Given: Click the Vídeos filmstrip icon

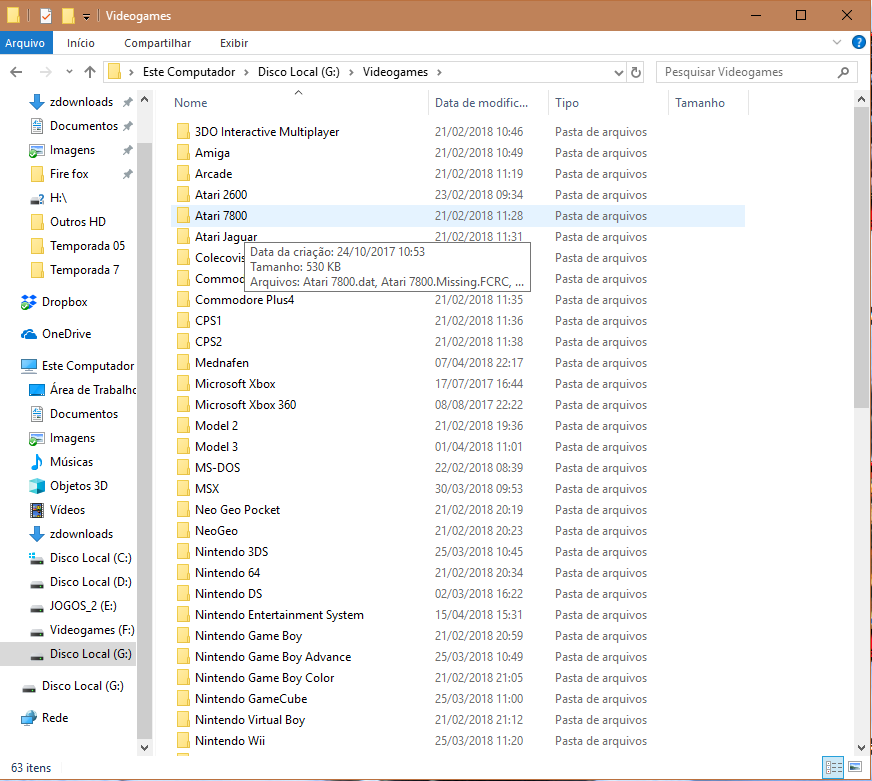Looking at the screenshot, I should click(x=37, y=510).
